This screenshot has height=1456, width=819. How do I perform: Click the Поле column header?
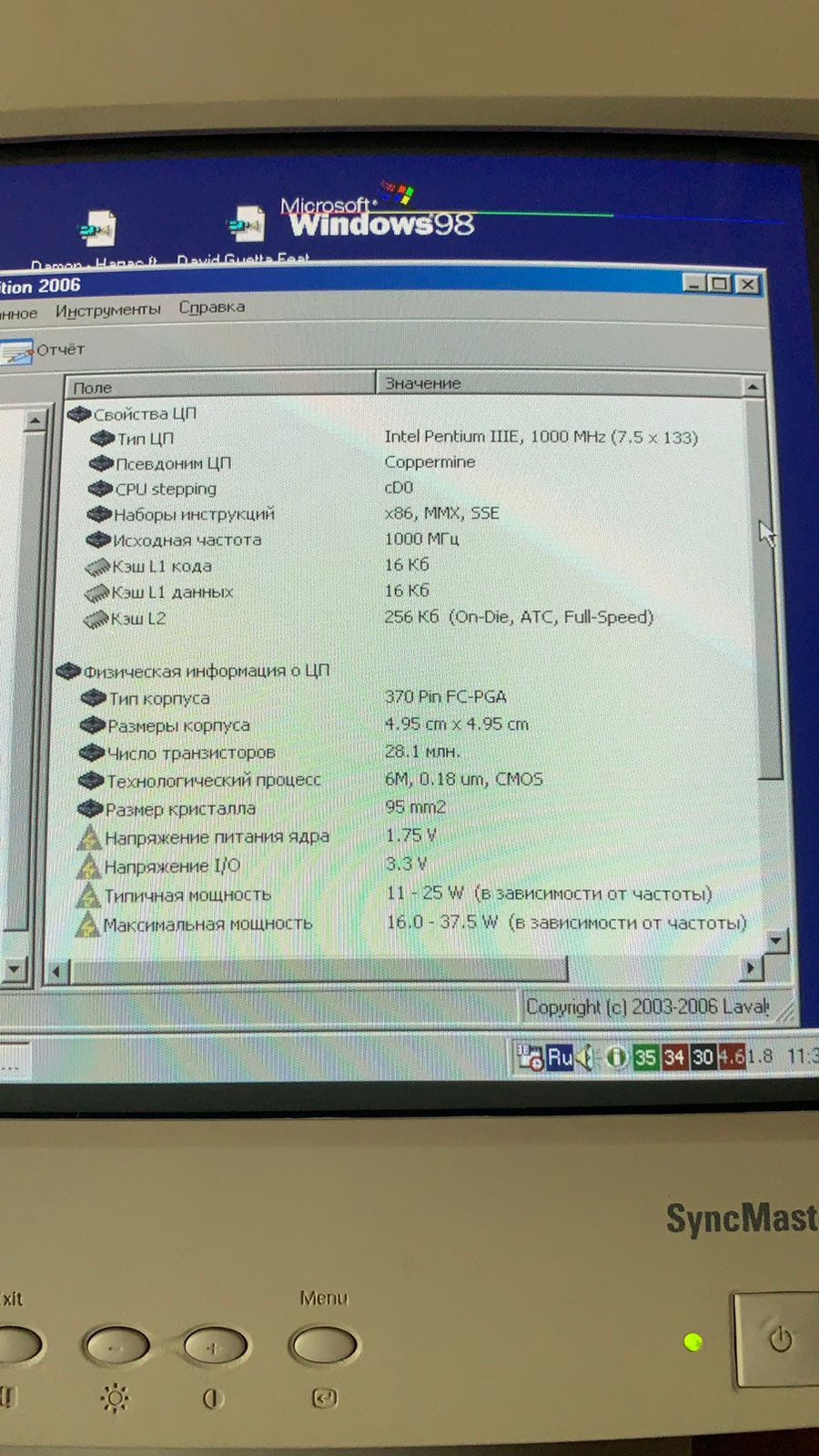coord(218,386)
